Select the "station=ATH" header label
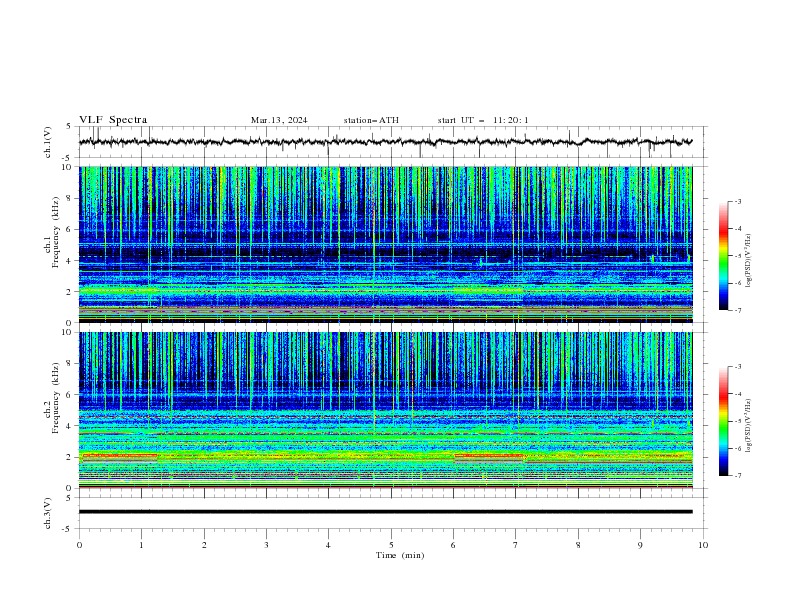This screenshot has width=792, height=612. pyautogui.click(x=371, y=120)
